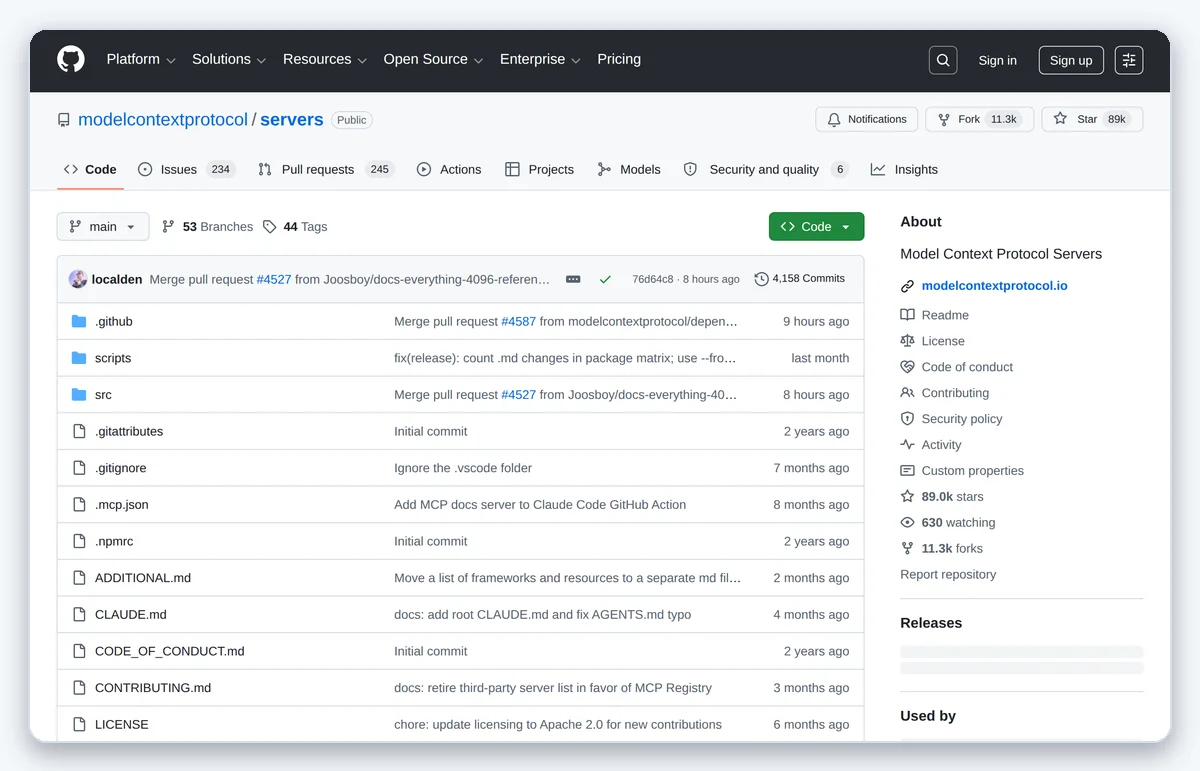Select the Code tab
The image size is (1200, 771).
click(90, 169)
